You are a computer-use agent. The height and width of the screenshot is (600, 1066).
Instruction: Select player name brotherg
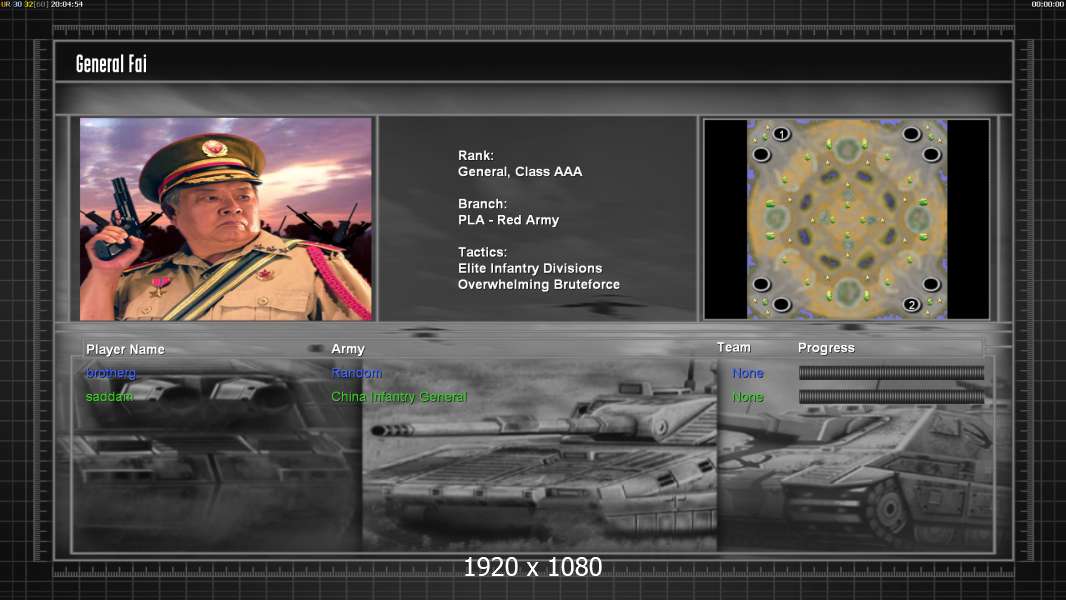(111, 372)
